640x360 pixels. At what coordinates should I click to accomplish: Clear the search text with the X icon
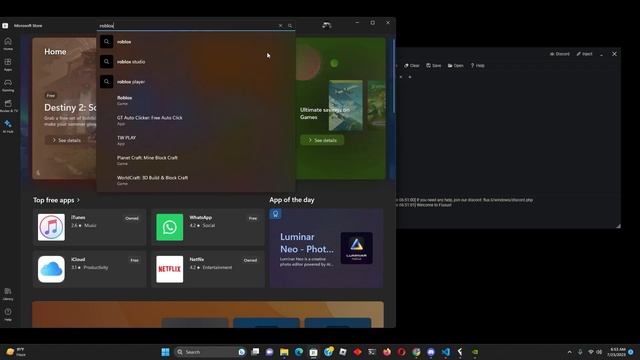280,25
